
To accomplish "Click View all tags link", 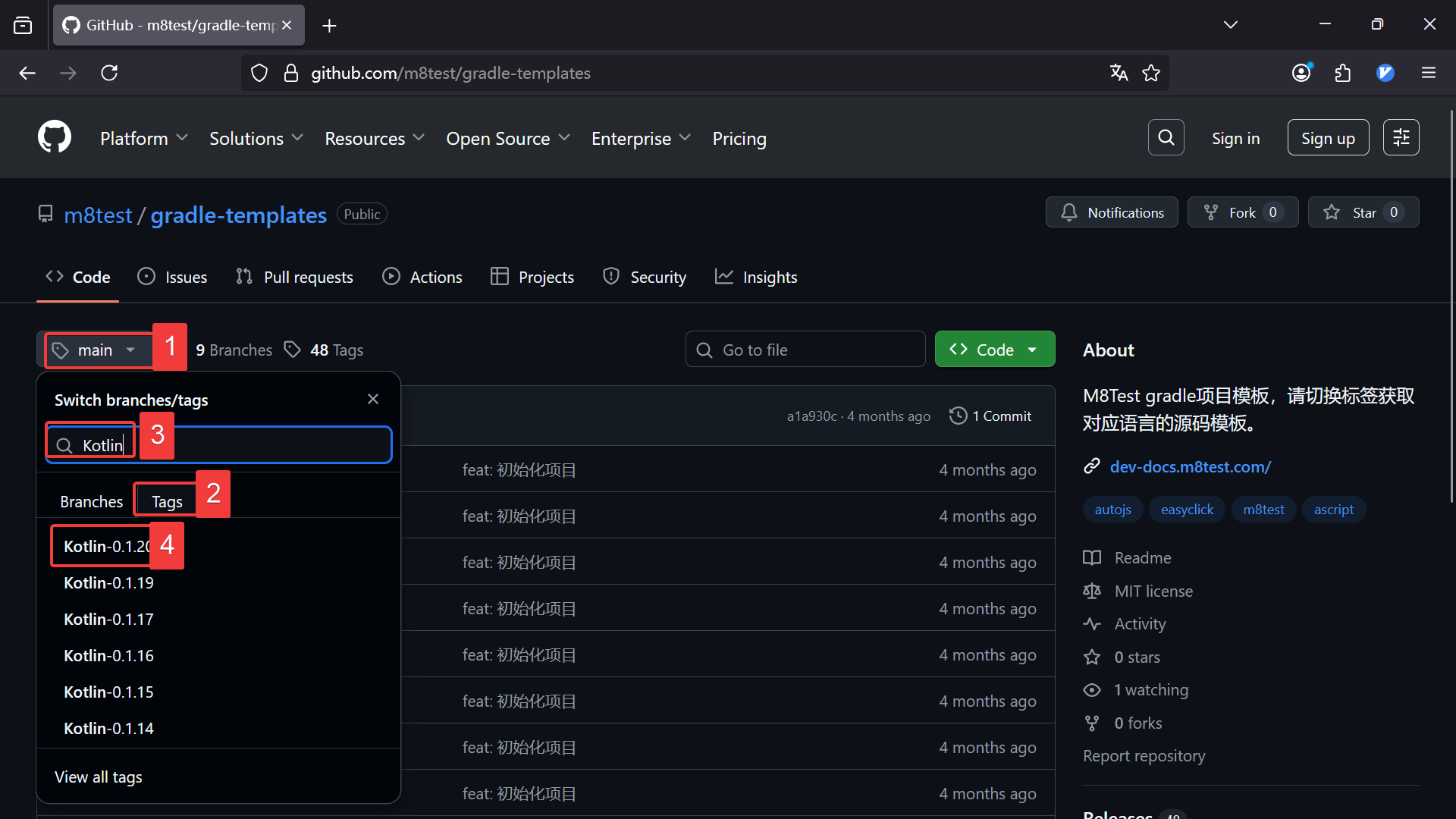I will 99,777.
